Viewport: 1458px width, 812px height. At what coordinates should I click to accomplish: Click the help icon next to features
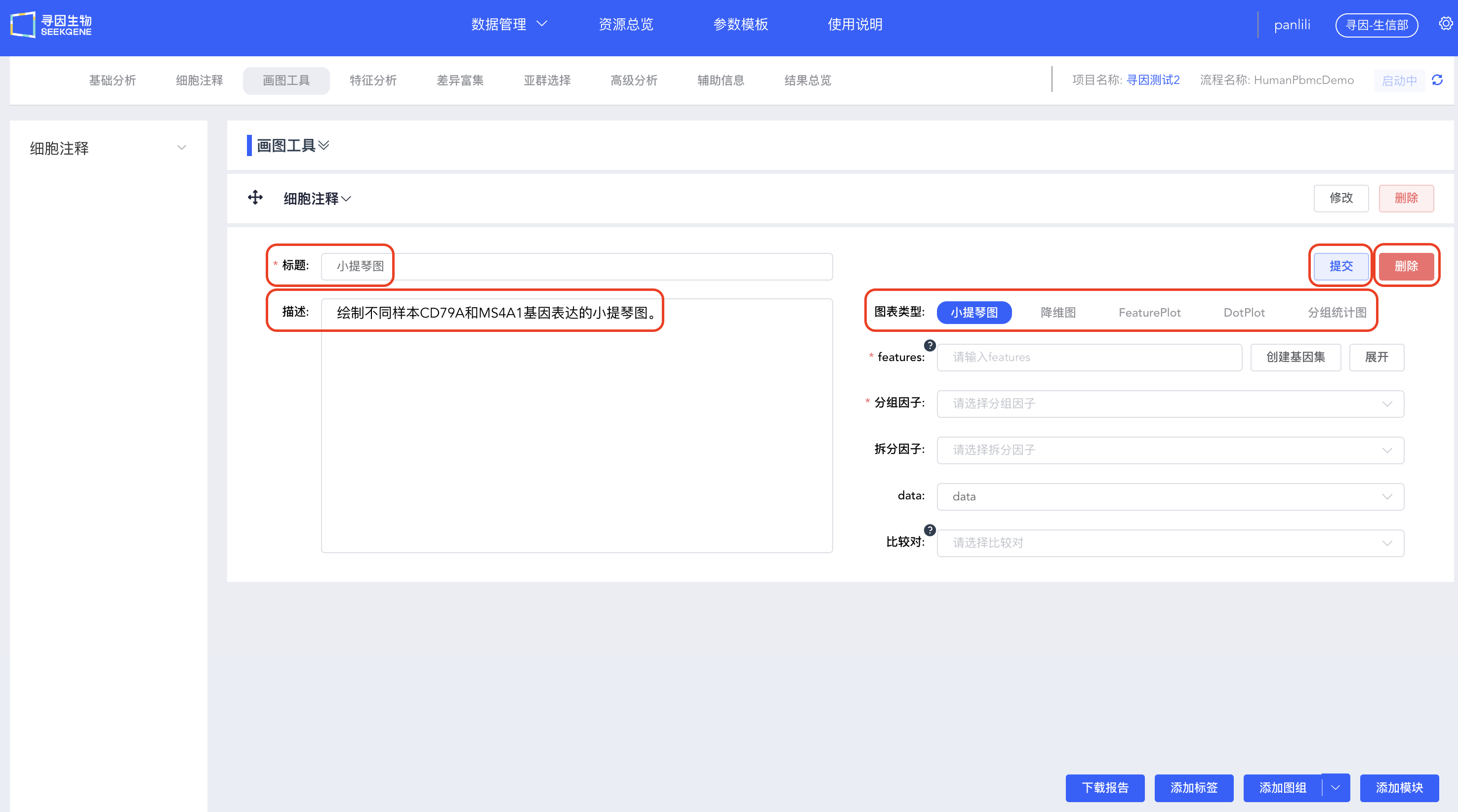point(930,345)
